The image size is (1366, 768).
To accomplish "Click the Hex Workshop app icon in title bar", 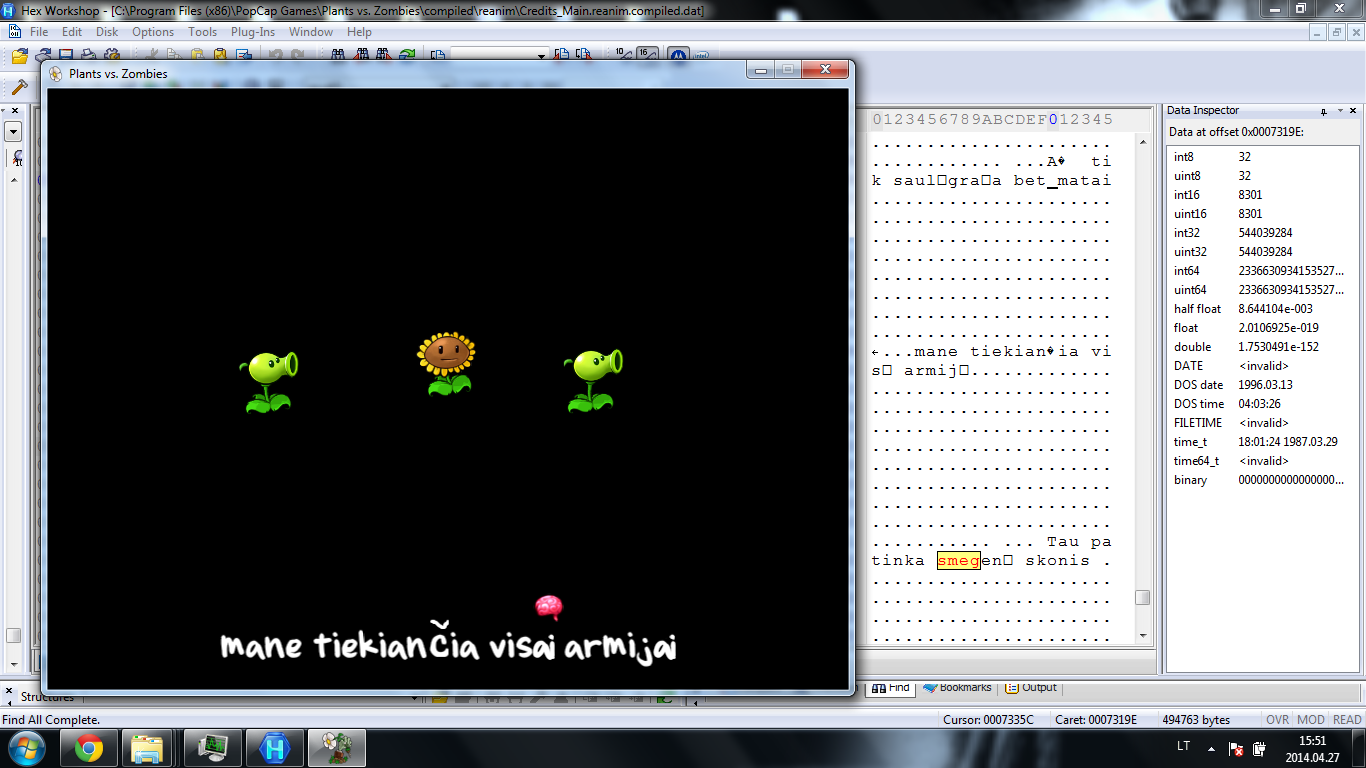I will tap(9, 10).
